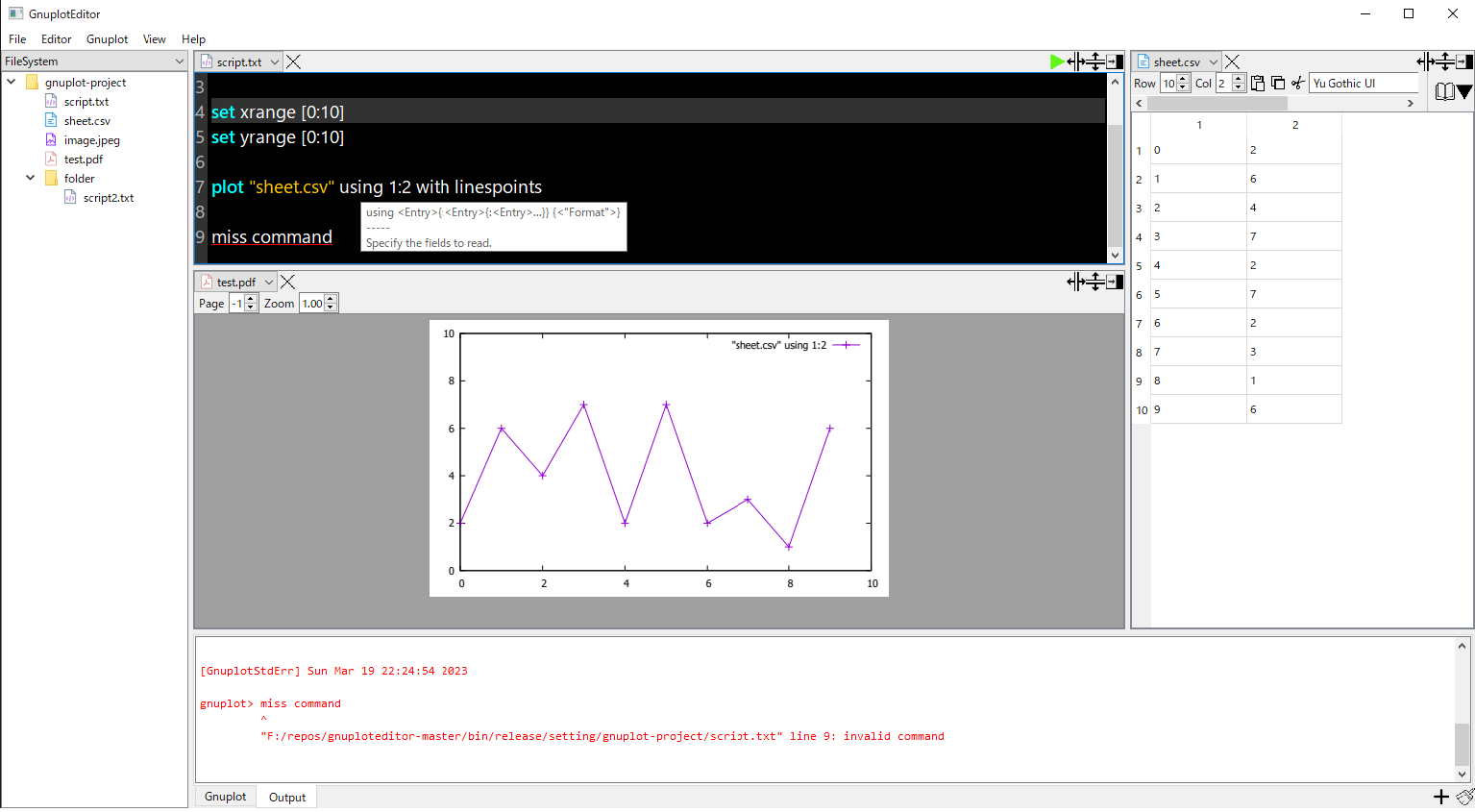The image size is (1475, 812).
Task: Click the 'miss command' line in the editor
Action: (272, 236)
